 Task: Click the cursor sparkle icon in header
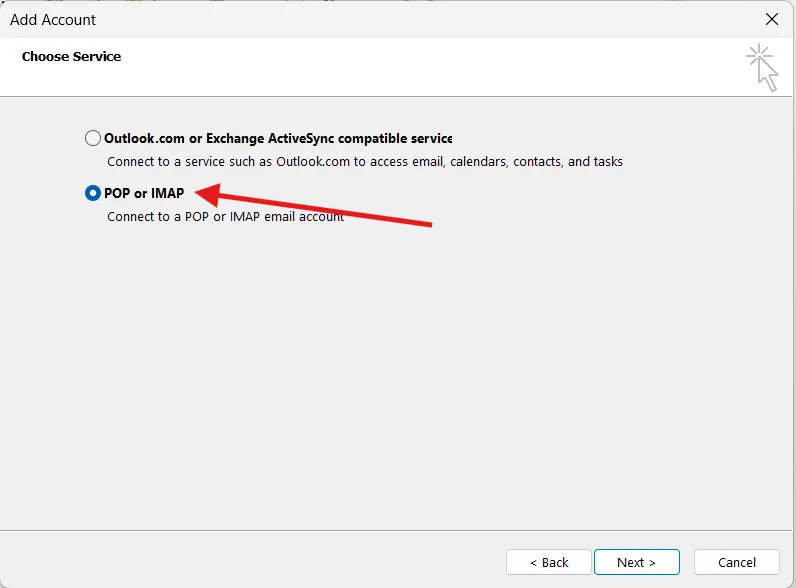[762, 66]
